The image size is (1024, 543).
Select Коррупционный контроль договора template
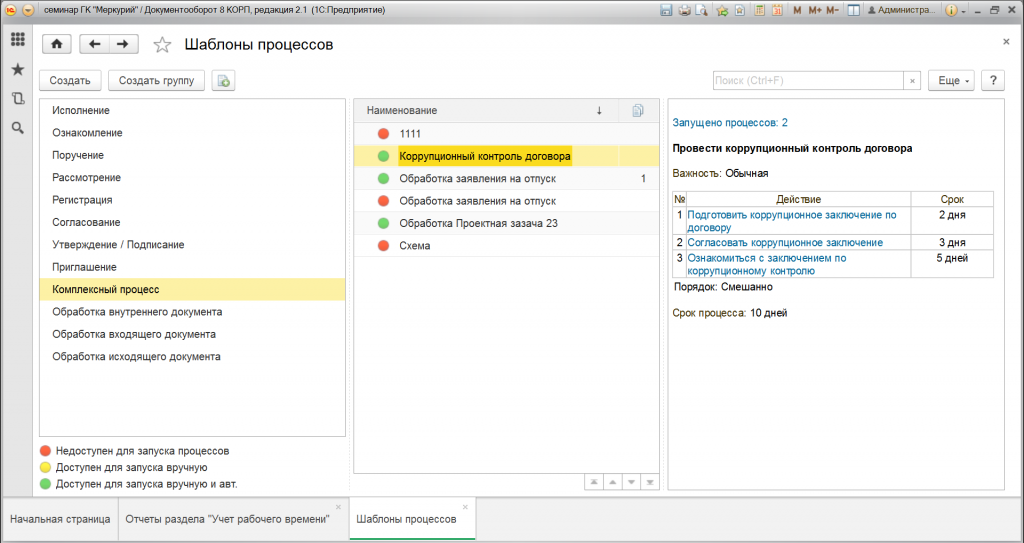click(506, 156)
